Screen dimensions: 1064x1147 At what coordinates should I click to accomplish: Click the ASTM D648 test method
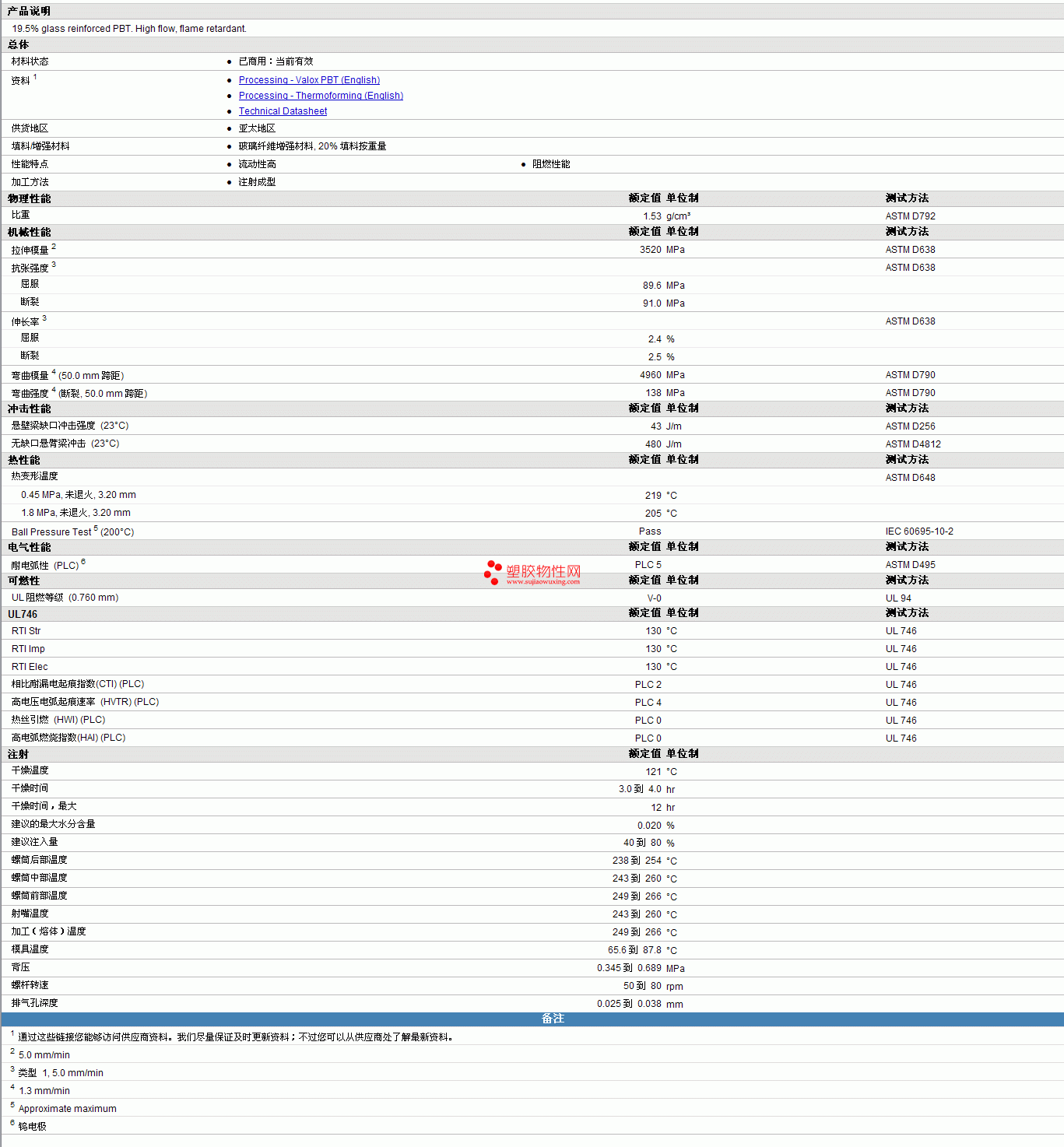911,478
